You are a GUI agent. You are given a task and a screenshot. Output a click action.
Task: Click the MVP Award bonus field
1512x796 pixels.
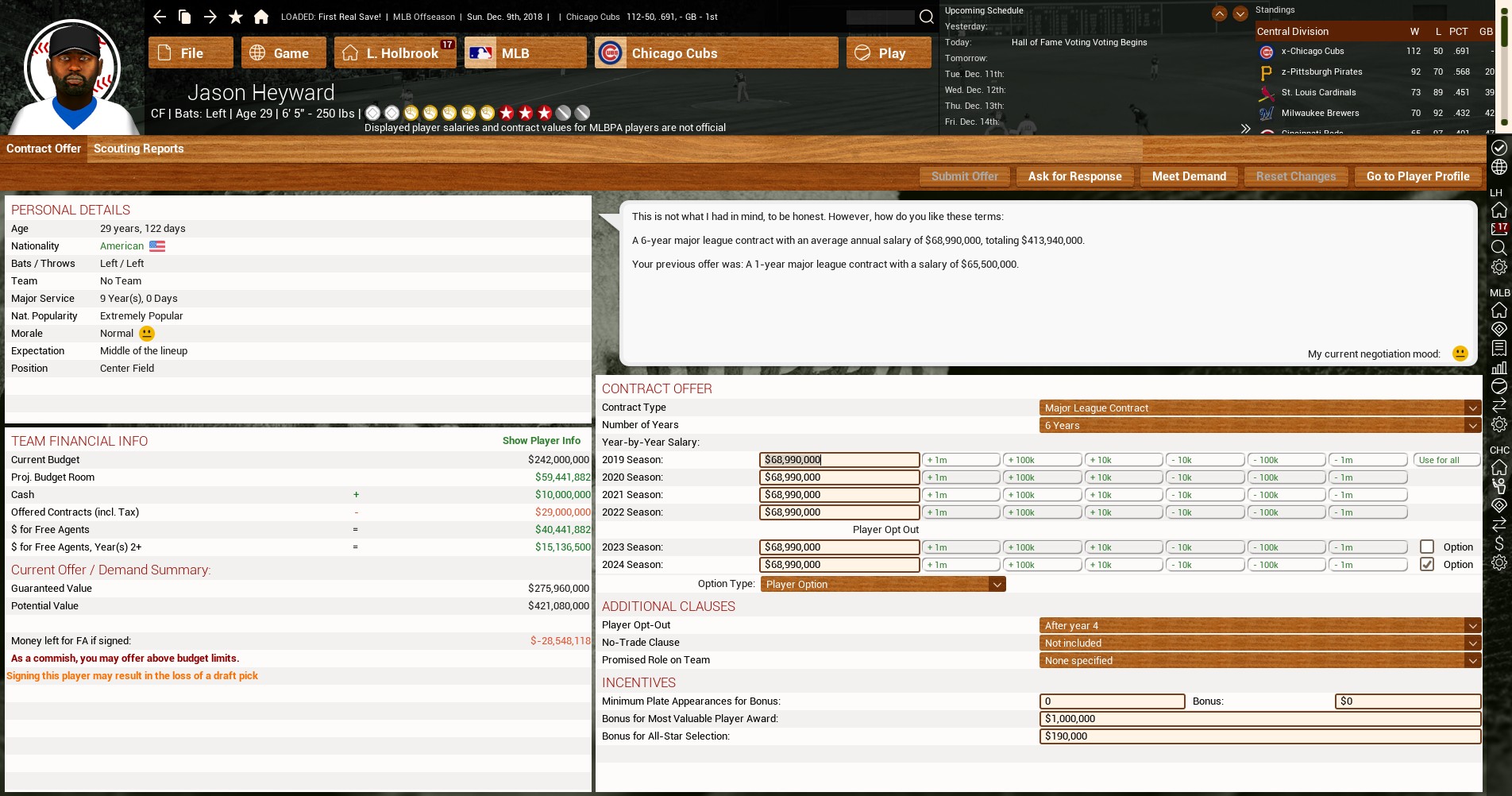coord(1260,719)
